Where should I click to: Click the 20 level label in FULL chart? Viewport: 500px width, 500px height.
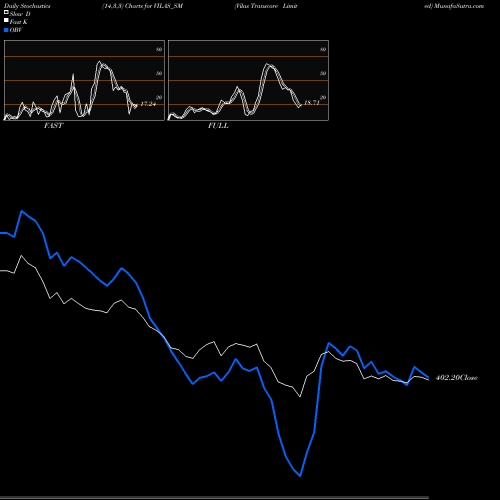[x=323, y=97]
